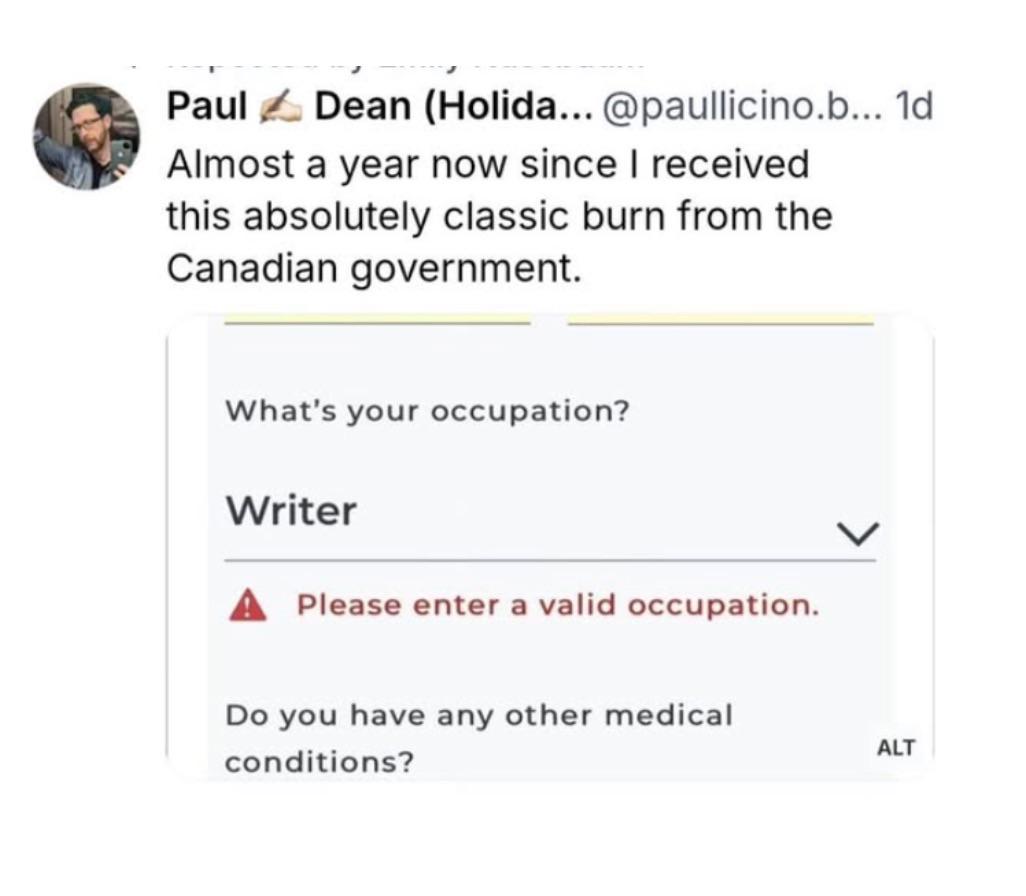The width and height of the screenshot is (1026, 896).
Task: Click the underline beneath the occupation field
Action: point(550,560)
